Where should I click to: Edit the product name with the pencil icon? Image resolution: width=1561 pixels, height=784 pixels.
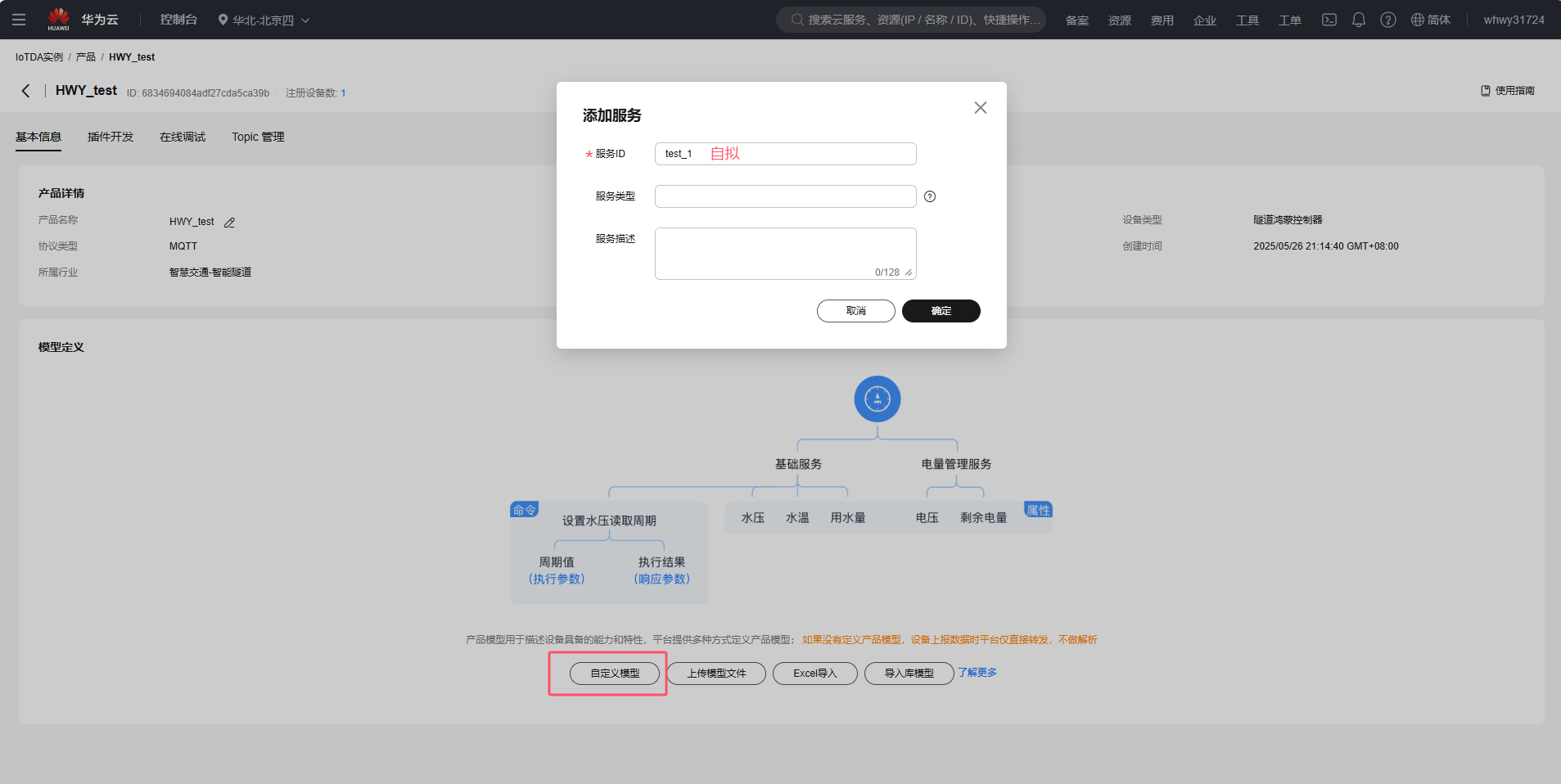(x=230, y=223)
